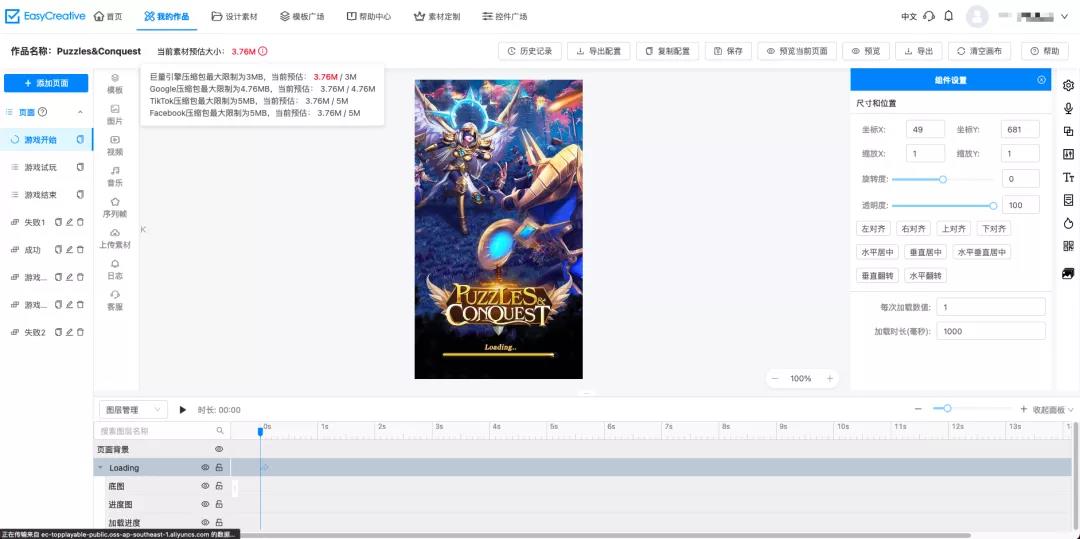This screenshot has height=539, width=1080.
Task: Click the 旋转度 rotation slider handle
Action: tap(943, 179)
